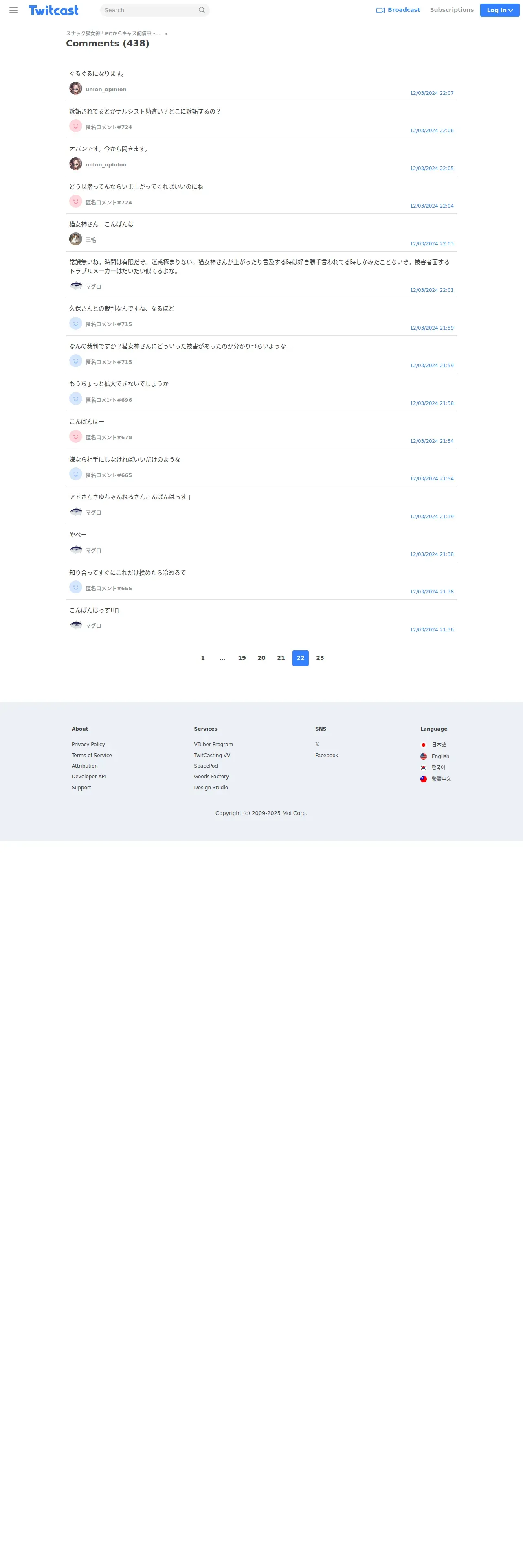Open the 12/03/2024 21:58 timestamp link
This screenshot has width=523, height=1568.
[x=432, y=403]
